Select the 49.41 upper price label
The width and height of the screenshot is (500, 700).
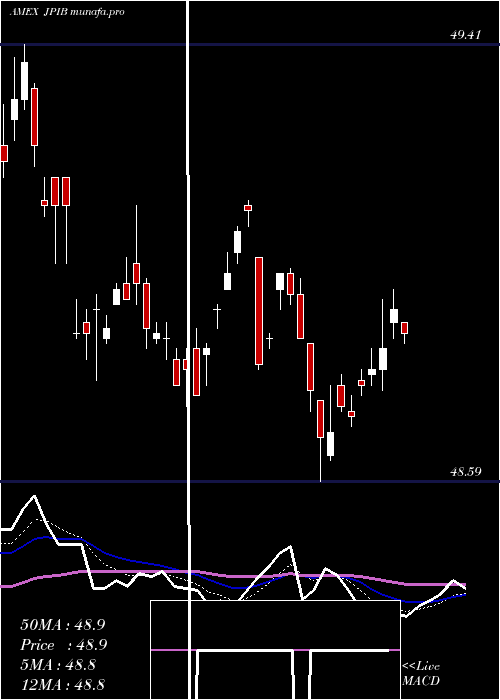click(x=465, y=35)
